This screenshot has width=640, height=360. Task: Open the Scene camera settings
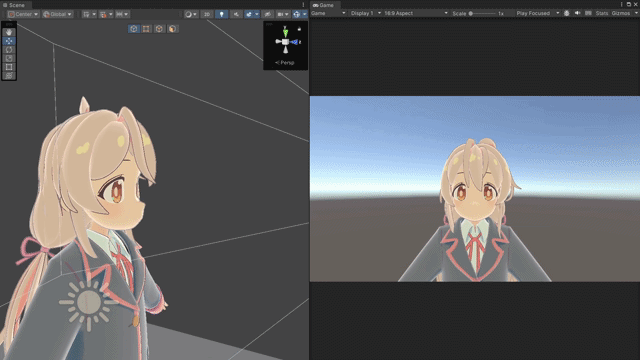pos(282,14)
